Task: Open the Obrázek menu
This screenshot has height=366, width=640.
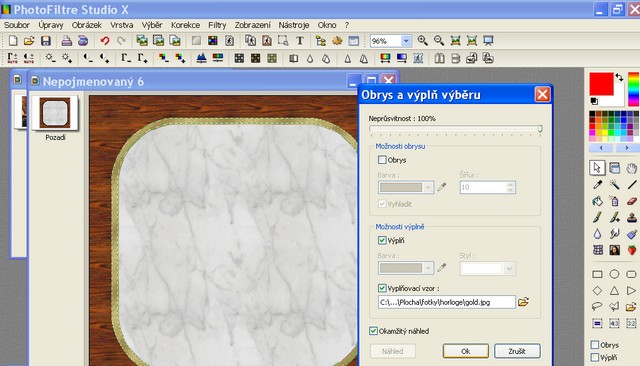Action: point(87,25)
